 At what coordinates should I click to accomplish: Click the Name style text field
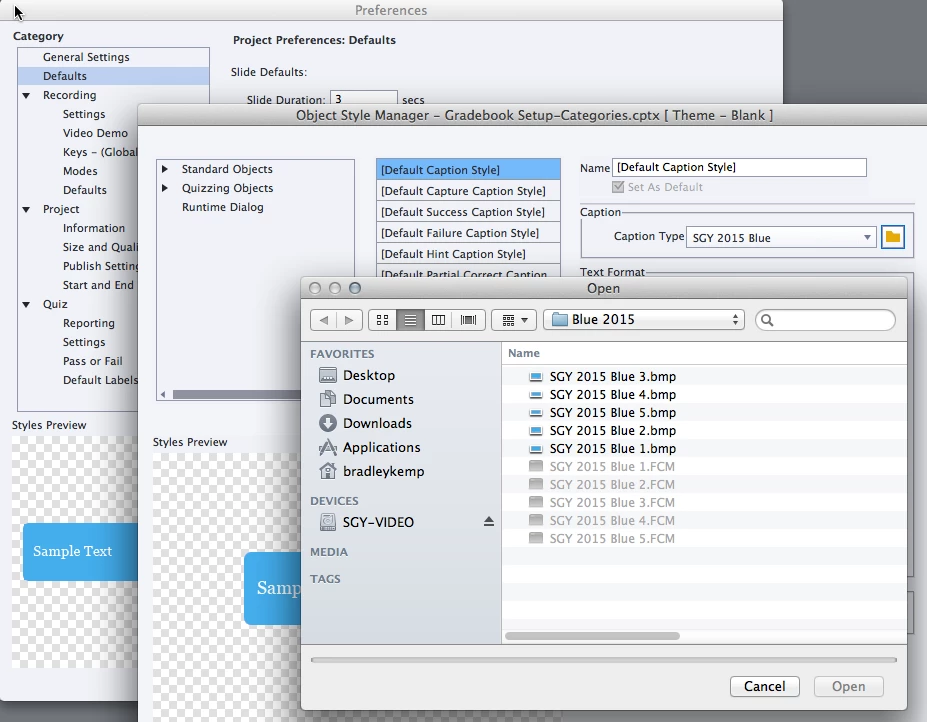739,167
